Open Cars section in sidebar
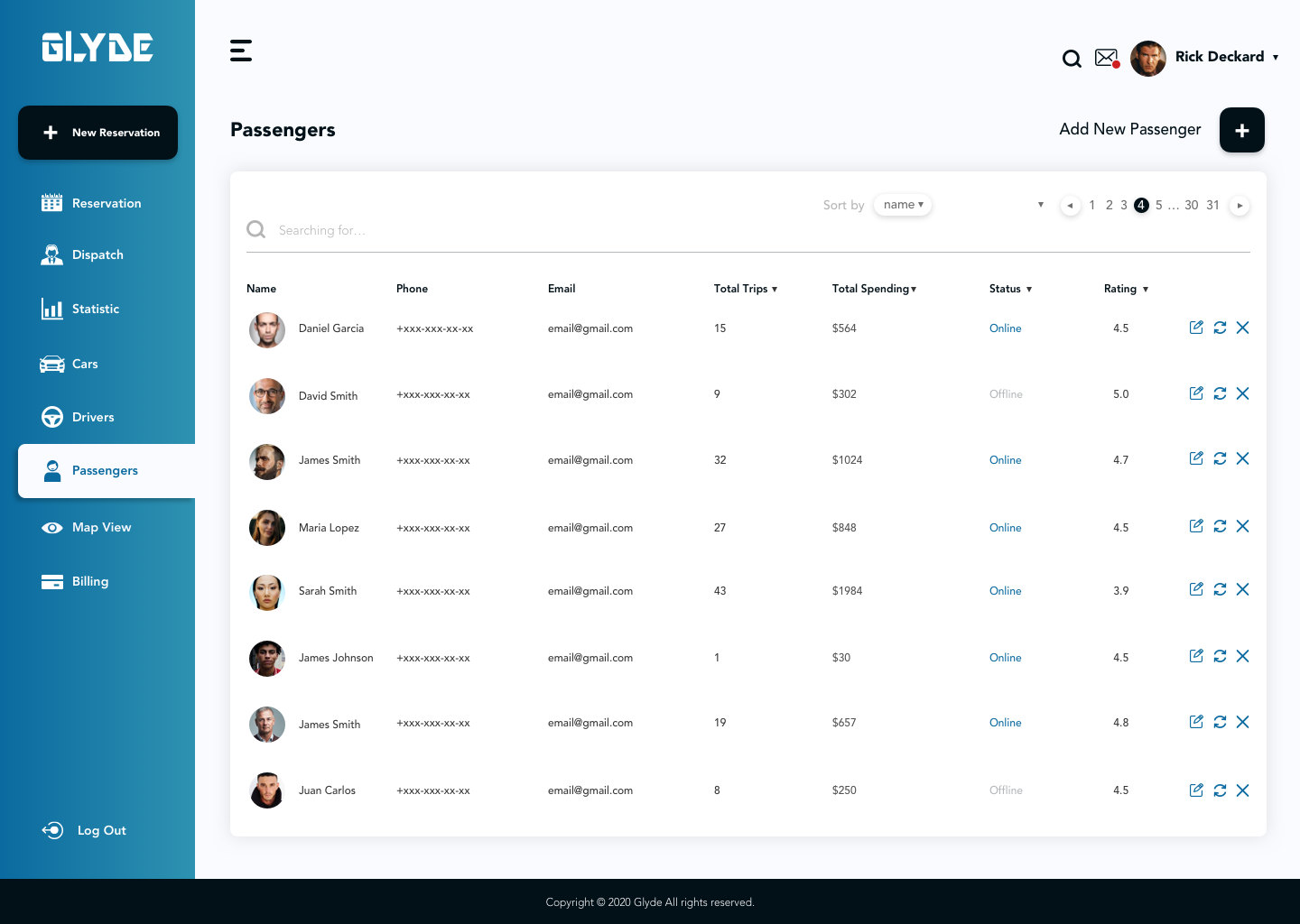1300x924 pixels. coord(70,364)
